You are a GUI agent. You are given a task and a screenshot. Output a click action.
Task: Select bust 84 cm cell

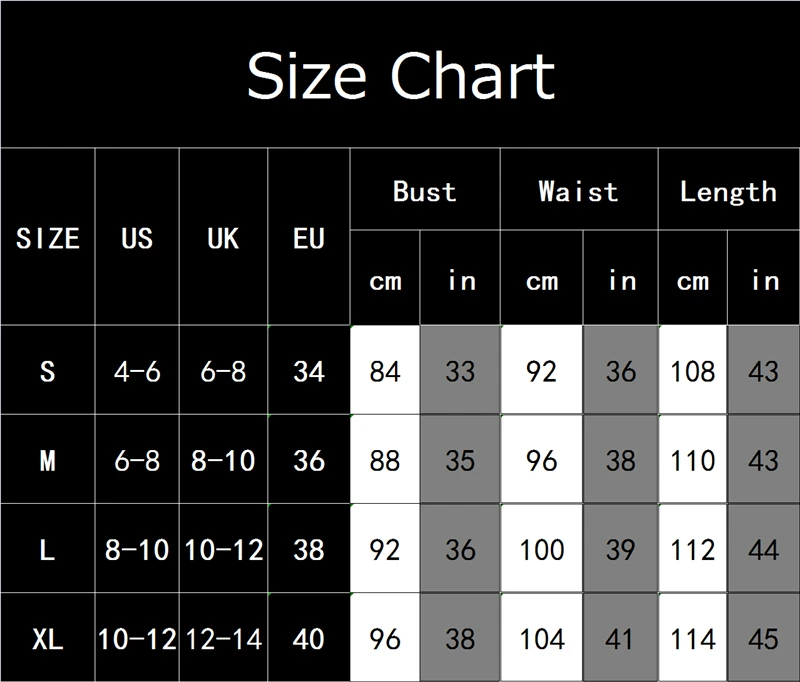click(385, 371)
